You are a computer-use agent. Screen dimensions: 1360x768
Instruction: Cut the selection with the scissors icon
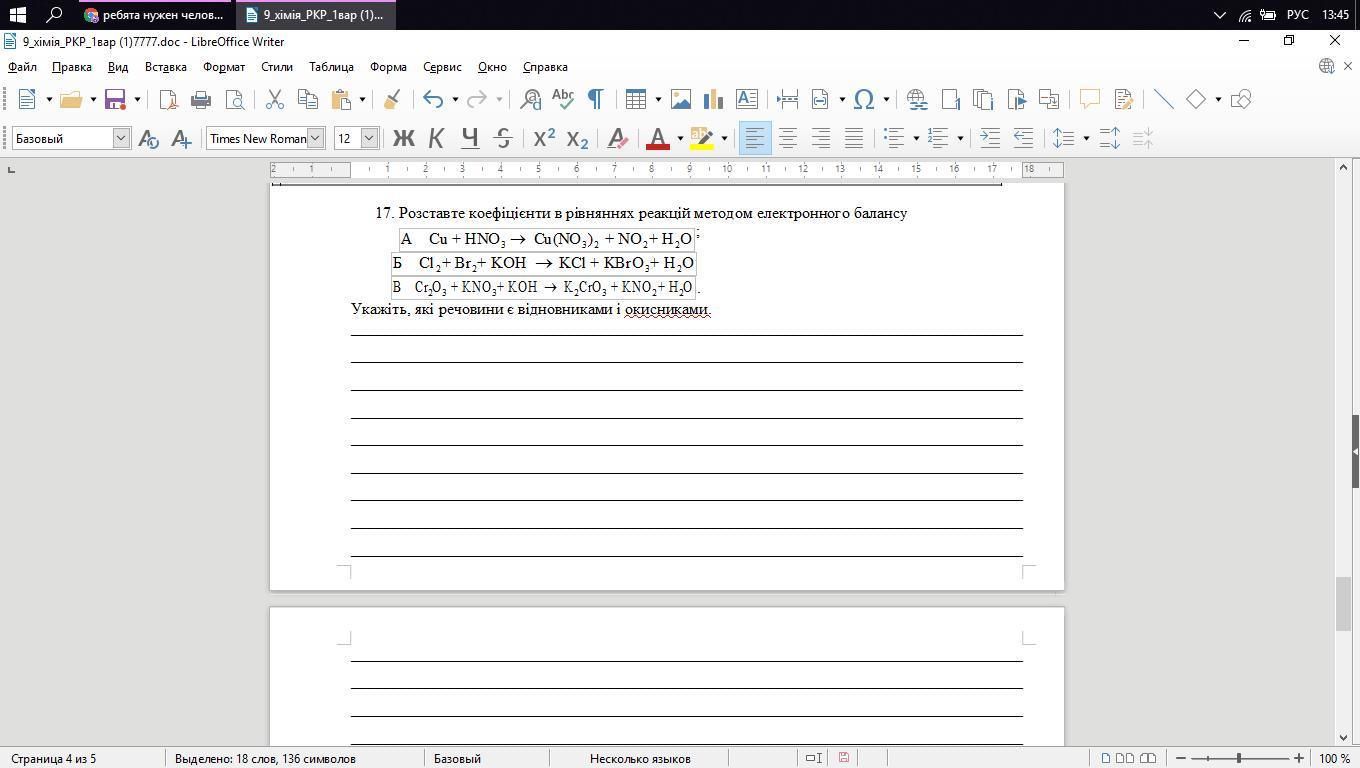tap(274, 99)
